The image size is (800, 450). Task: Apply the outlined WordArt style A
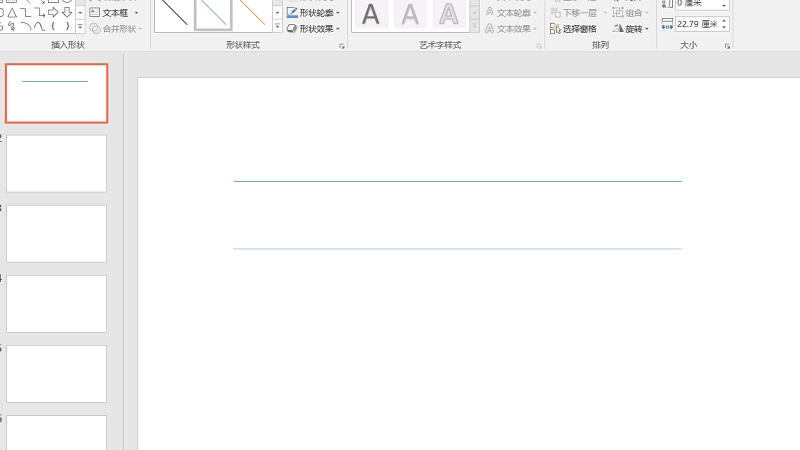click(449, 14)
